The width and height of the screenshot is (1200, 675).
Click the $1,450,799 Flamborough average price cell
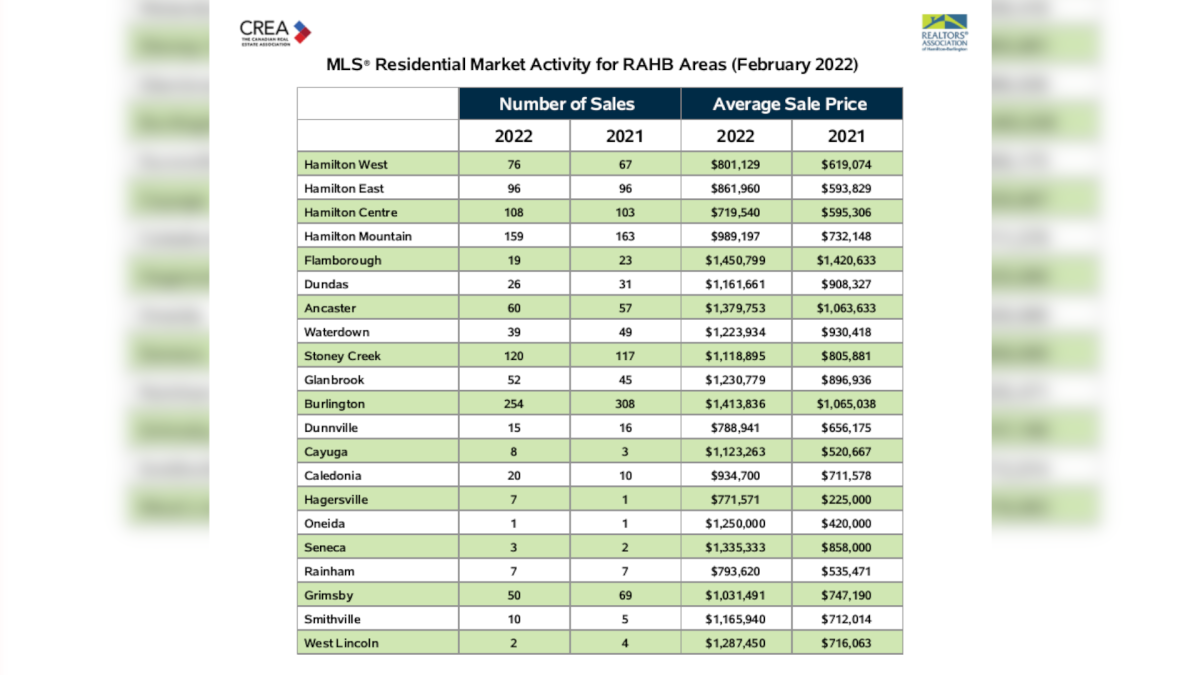tap(736, 260)
